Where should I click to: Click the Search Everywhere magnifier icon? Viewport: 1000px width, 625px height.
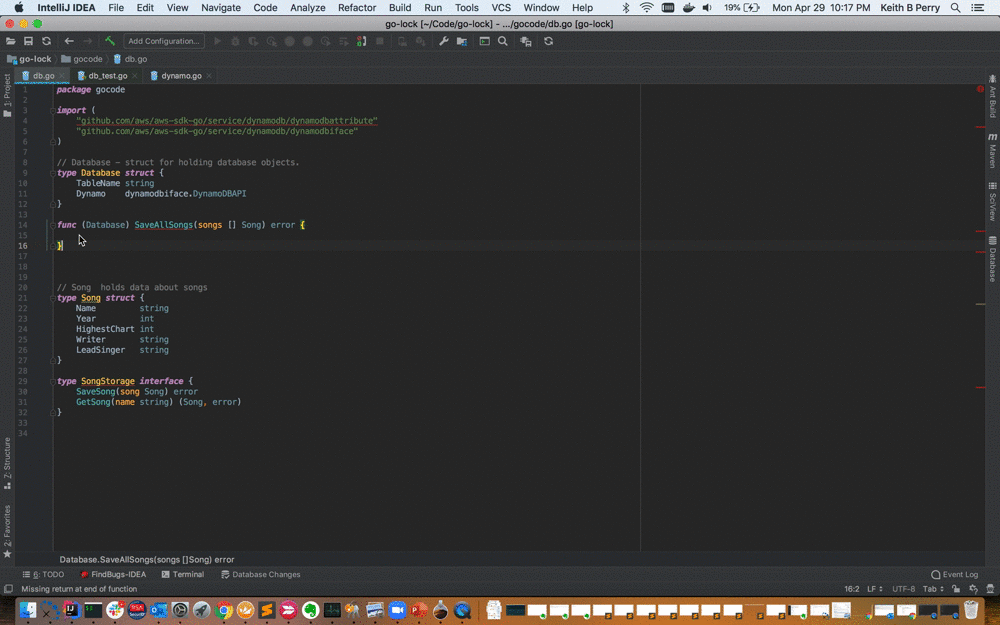point(503,42)
